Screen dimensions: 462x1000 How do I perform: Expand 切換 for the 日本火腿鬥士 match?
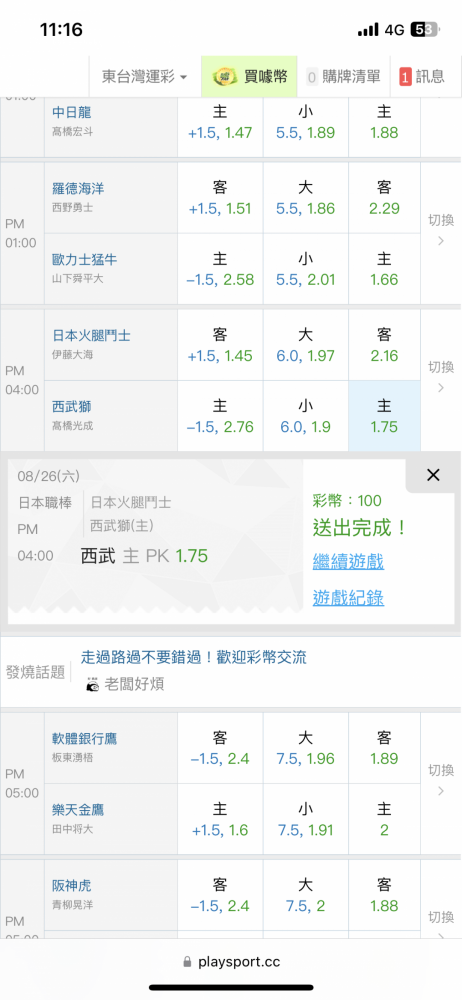(x=441, y=377)
